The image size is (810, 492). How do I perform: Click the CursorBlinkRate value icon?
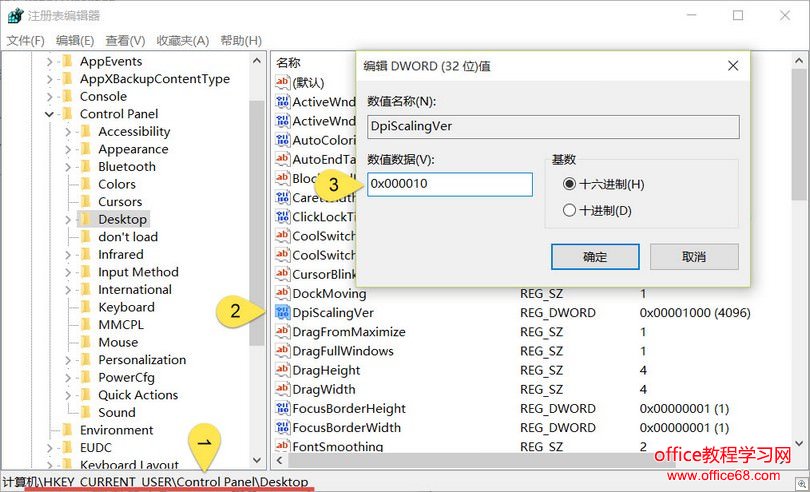point(283,274)
